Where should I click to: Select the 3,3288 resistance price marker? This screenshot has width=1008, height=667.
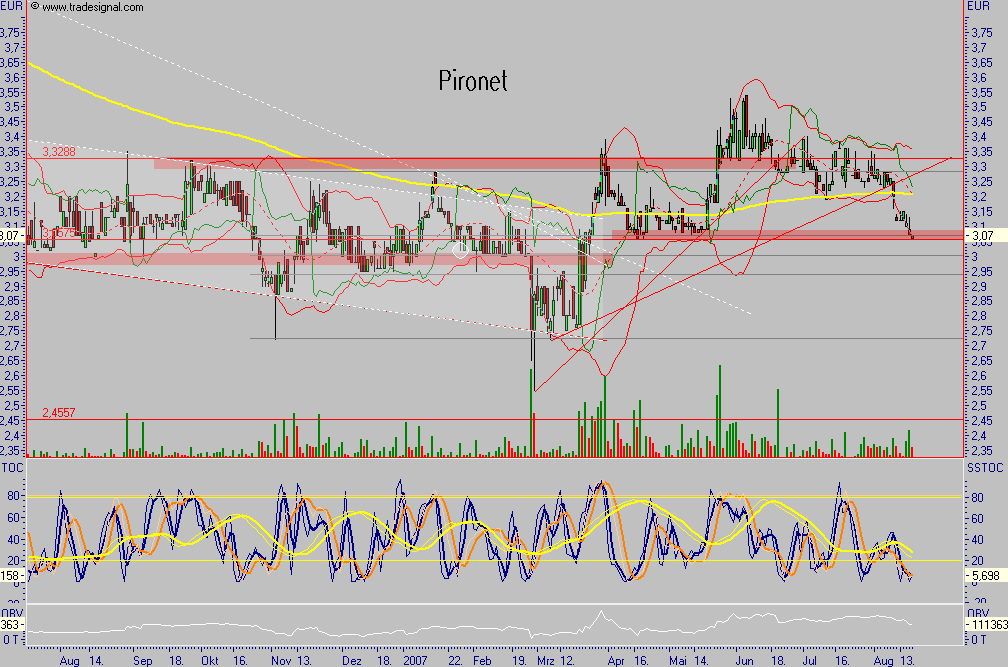60,151
